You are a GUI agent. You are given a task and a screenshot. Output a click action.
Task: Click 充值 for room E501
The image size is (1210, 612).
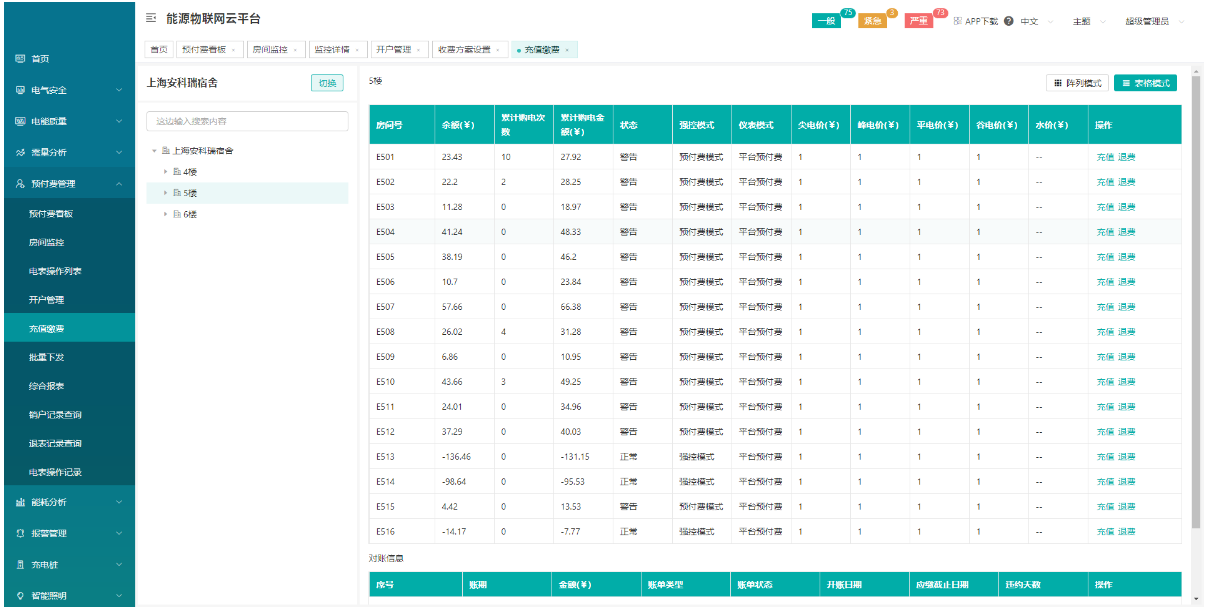coord(1104,157)
